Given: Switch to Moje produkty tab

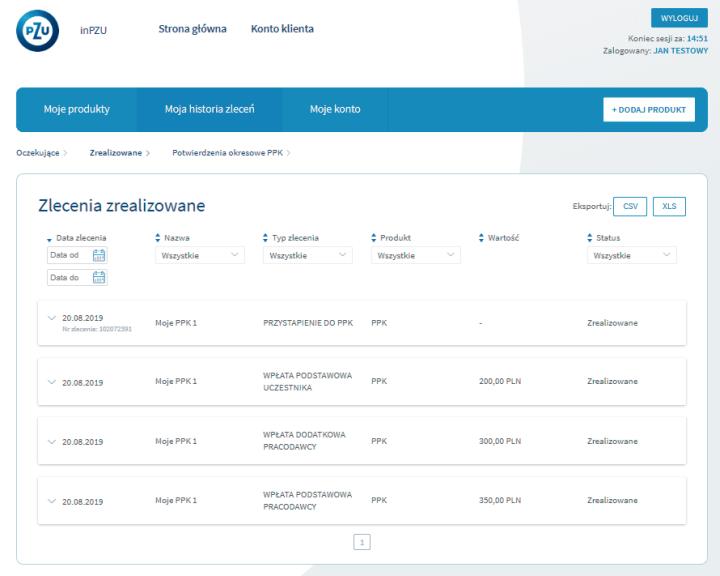Looking at the screenshot, I should pos(76,109).
